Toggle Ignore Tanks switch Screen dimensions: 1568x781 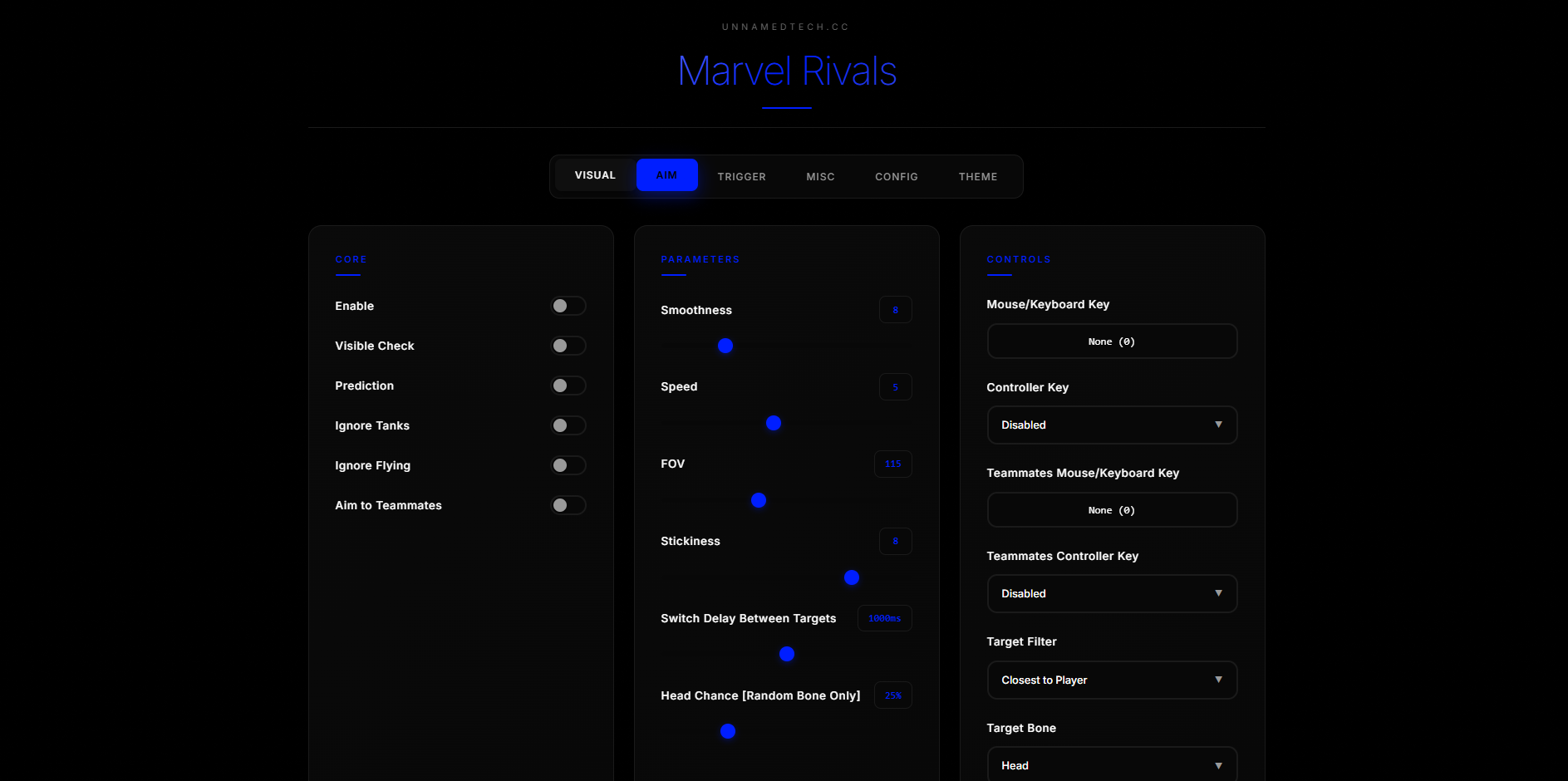pyautogui.click(x=568, y=426)
